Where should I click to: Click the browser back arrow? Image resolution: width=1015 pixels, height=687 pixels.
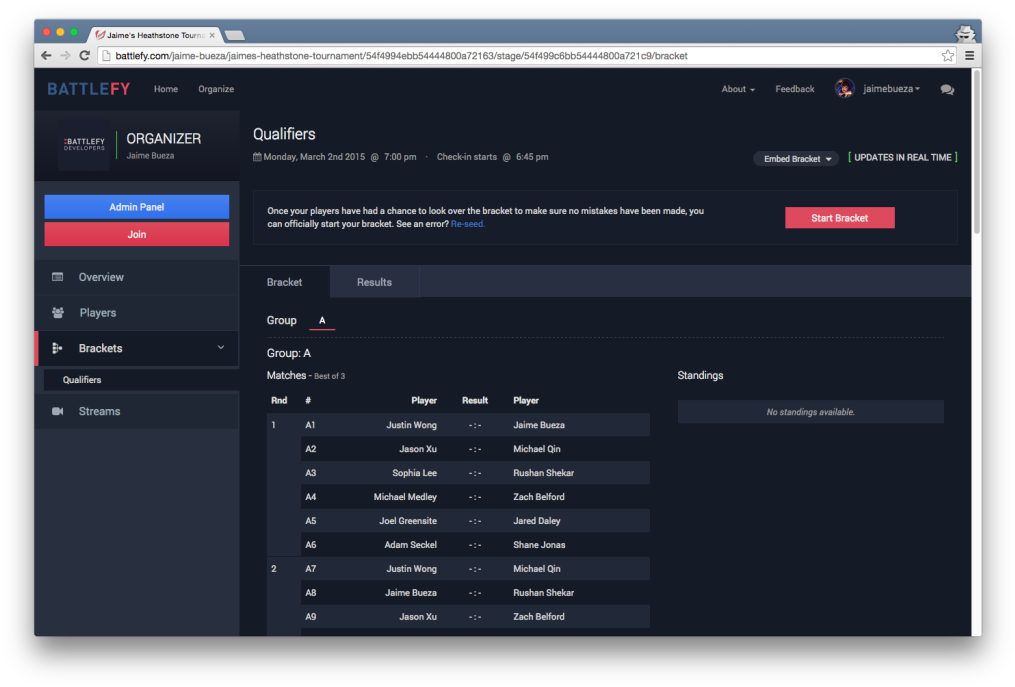point(46,56)
